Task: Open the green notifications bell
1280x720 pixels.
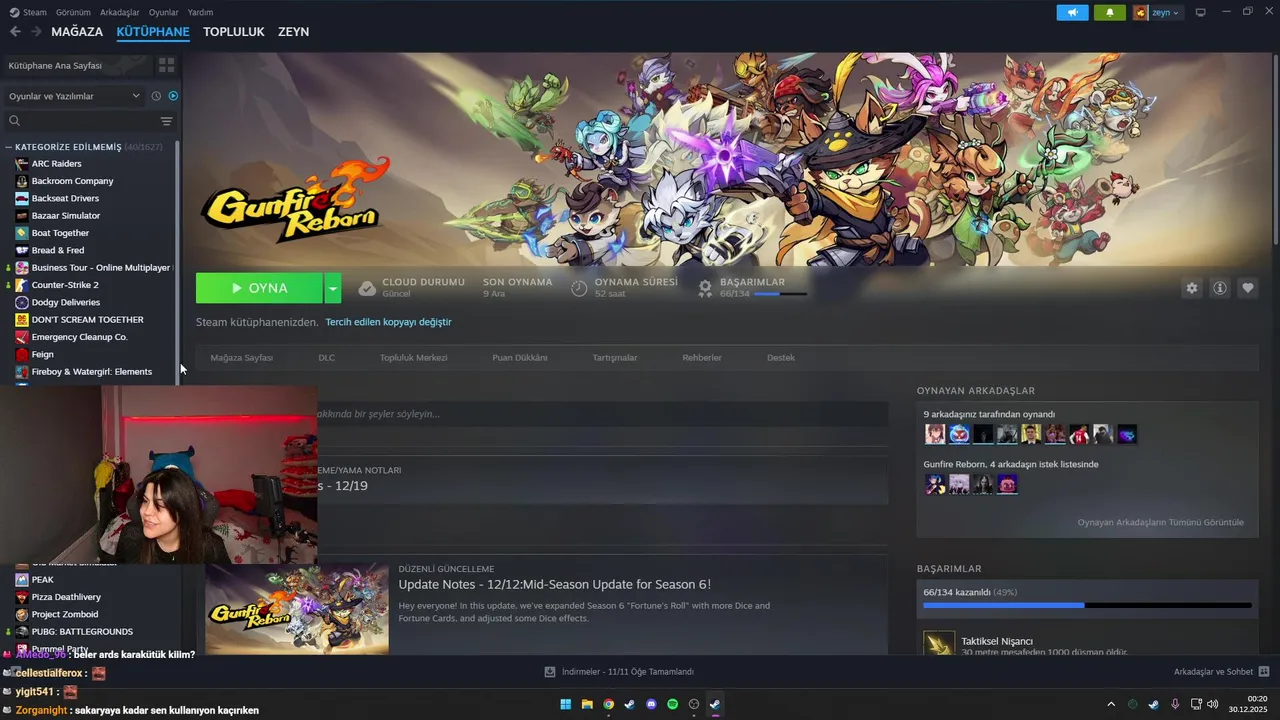Action: click(x=1109, y=12)
